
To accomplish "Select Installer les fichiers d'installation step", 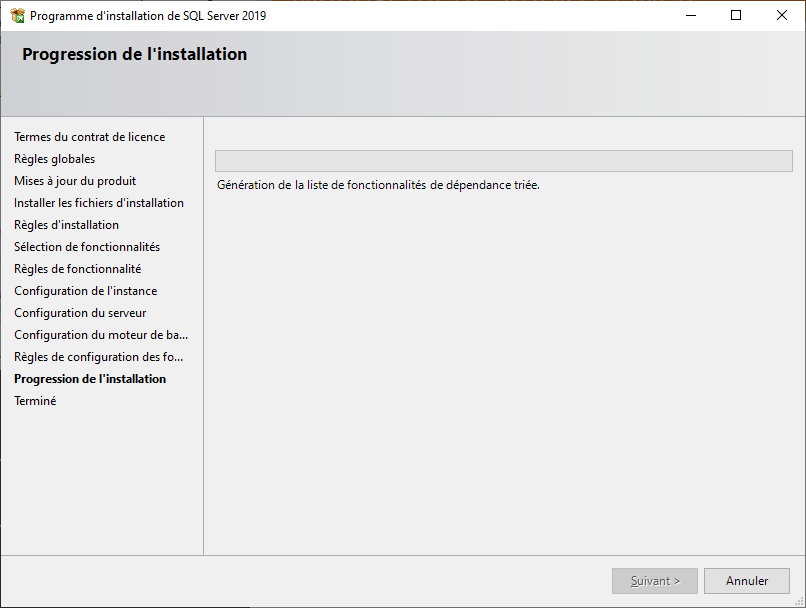I will pyautogui.click(x=99, y=203).
